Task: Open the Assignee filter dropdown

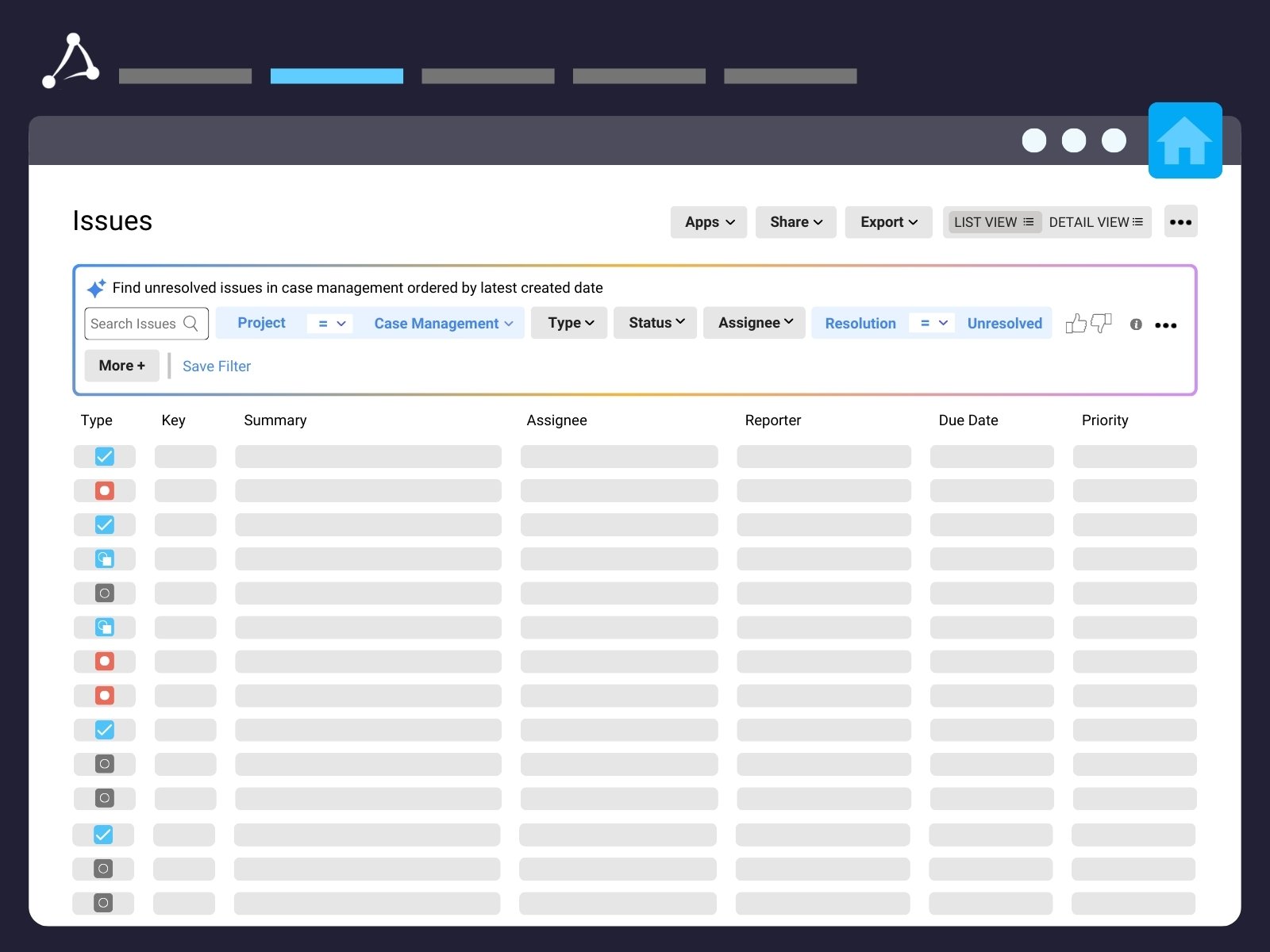Action: coord(753,323)
